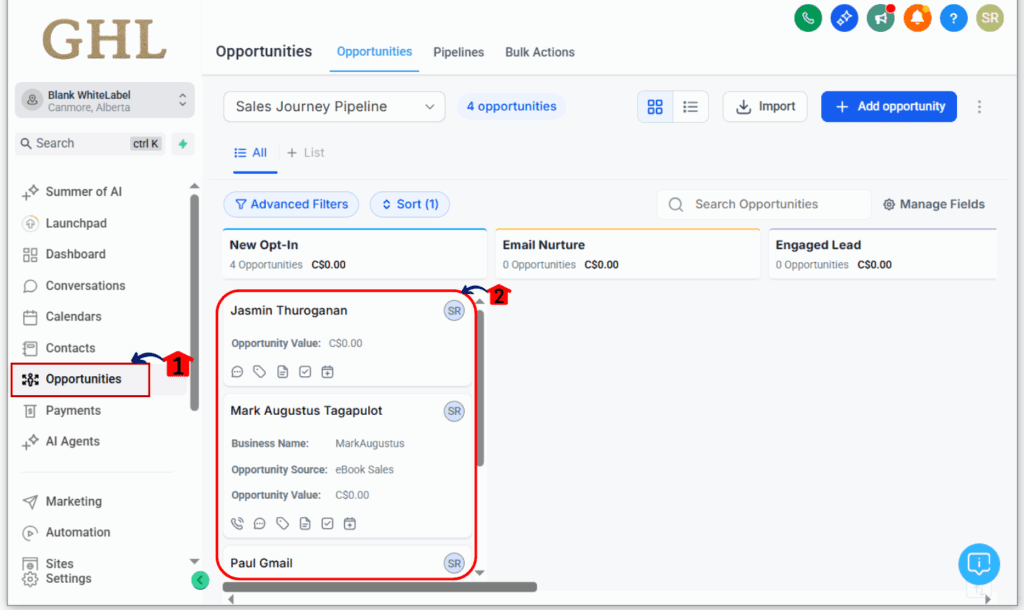
Task: Click the green phone dialer icon
Action: (808, 18)
